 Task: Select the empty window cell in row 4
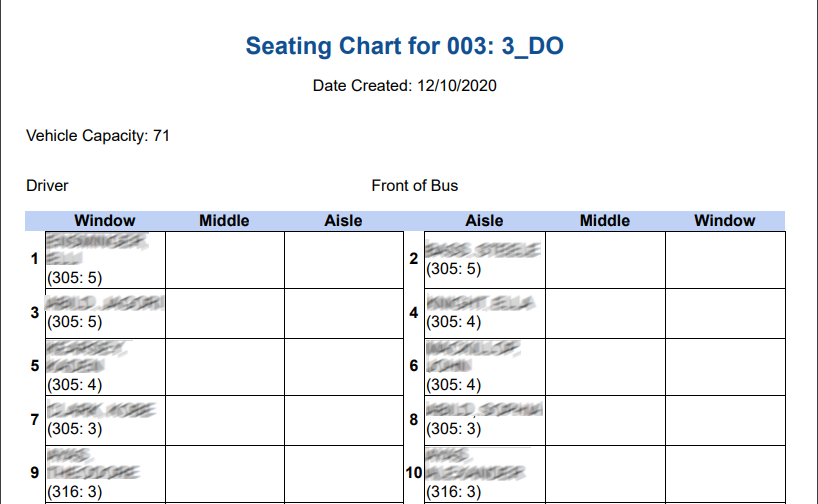click(725, 313)
